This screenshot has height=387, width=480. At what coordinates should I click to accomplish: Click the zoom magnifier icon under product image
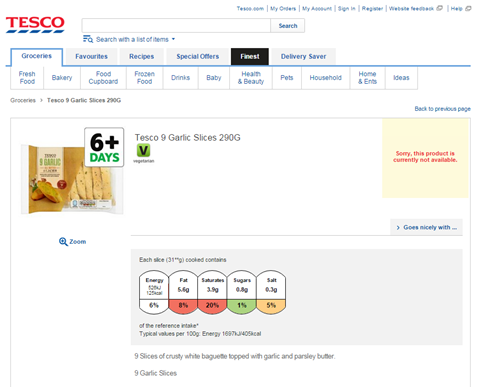pos(63,242)
